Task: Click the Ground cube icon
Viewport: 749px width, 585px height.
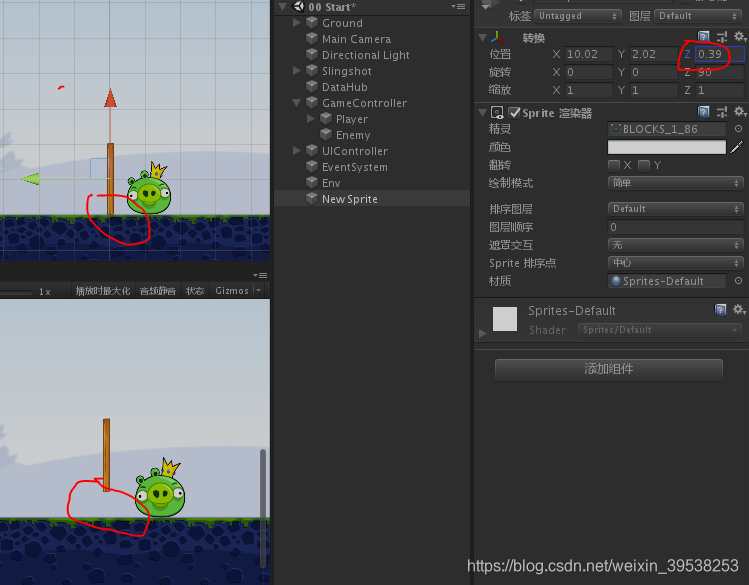Action: 312,22
